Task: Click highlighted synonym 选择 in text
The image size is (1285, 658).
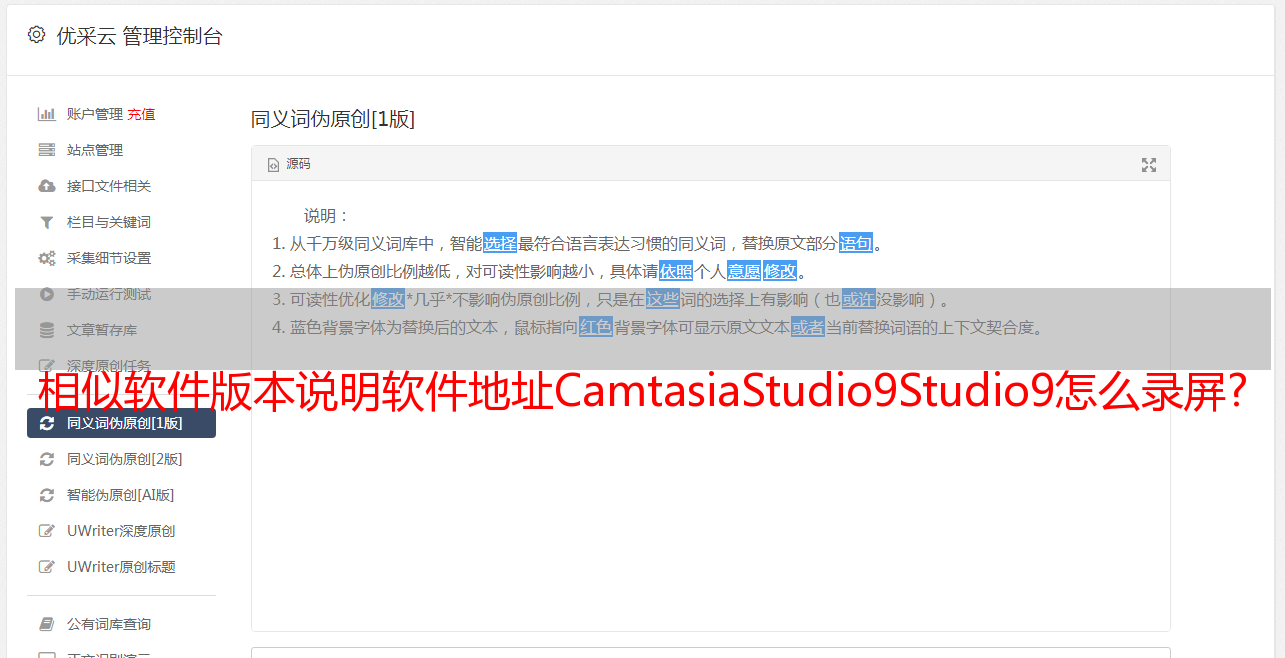Action: [x=500, y=243]
